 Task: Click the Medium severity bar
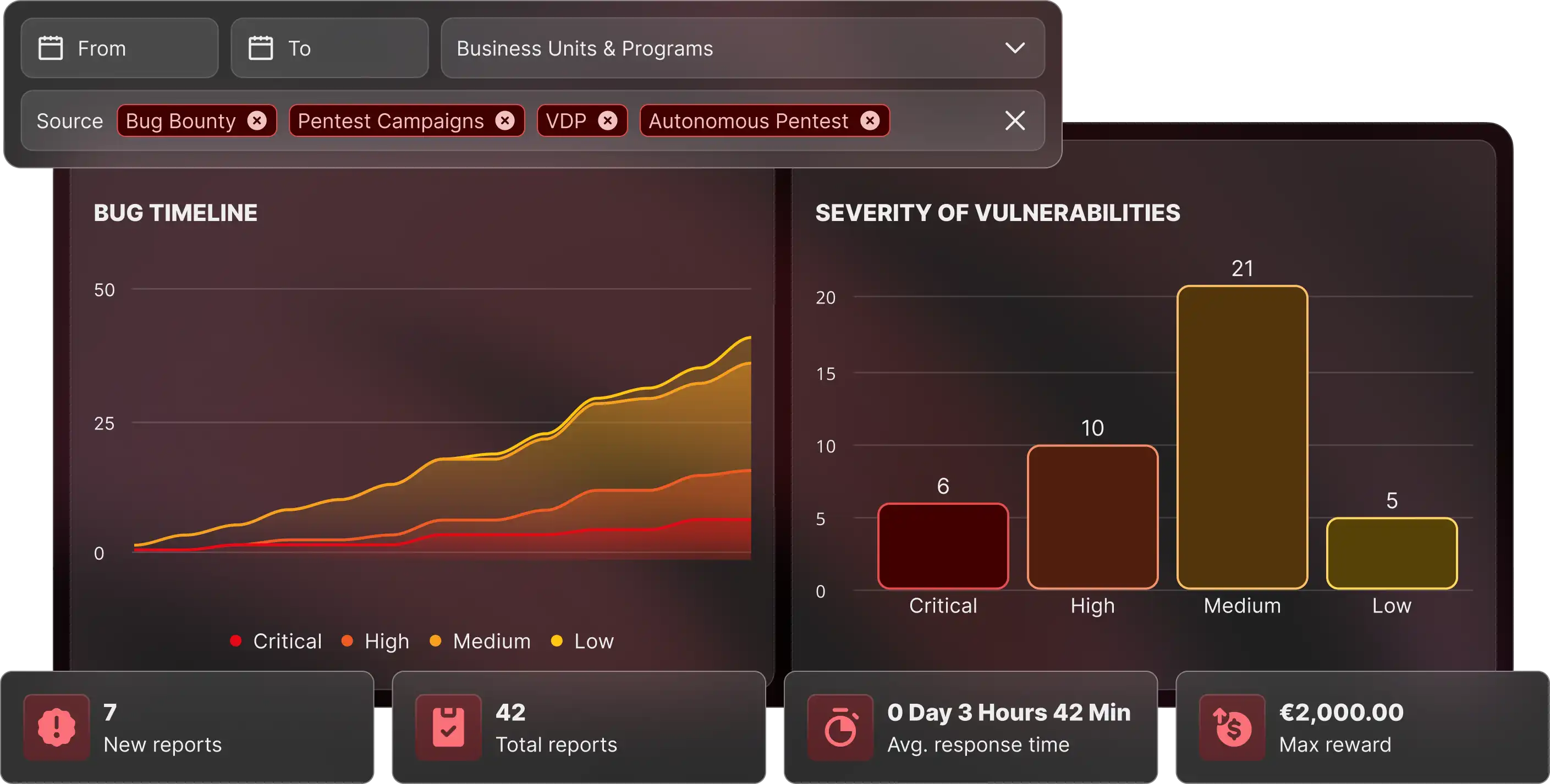(1242, 437)
